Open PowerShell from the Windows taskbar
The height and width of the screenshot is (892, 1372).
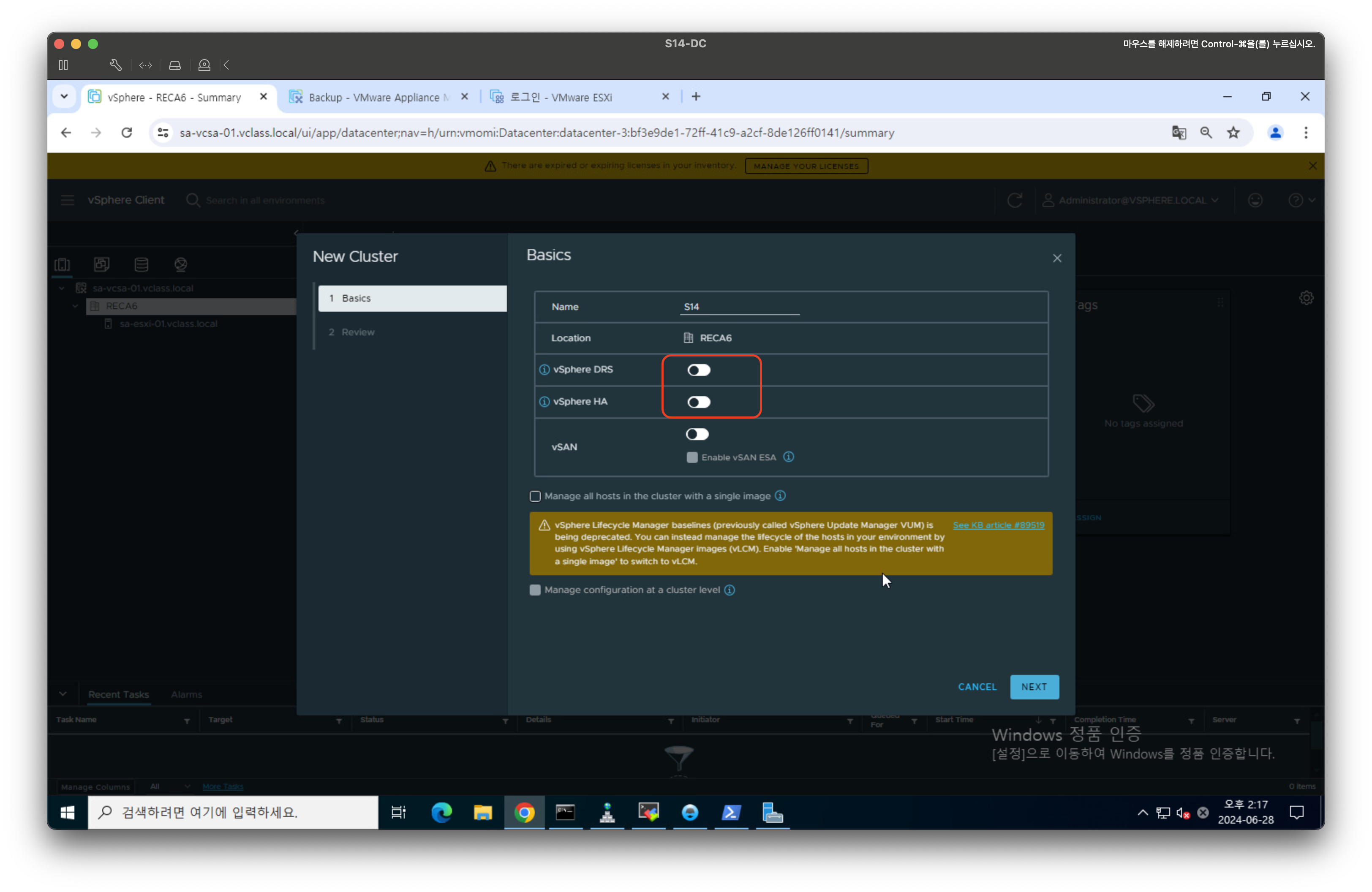pos(730,813)
